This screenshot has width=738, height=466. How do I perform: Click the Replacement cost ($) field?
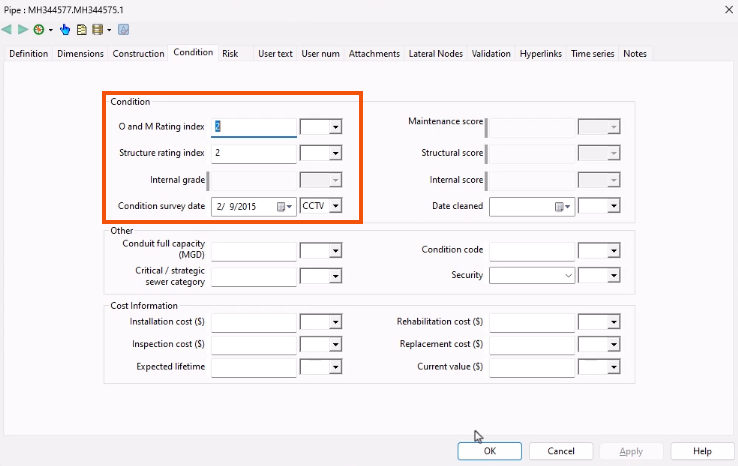point(532,345)
